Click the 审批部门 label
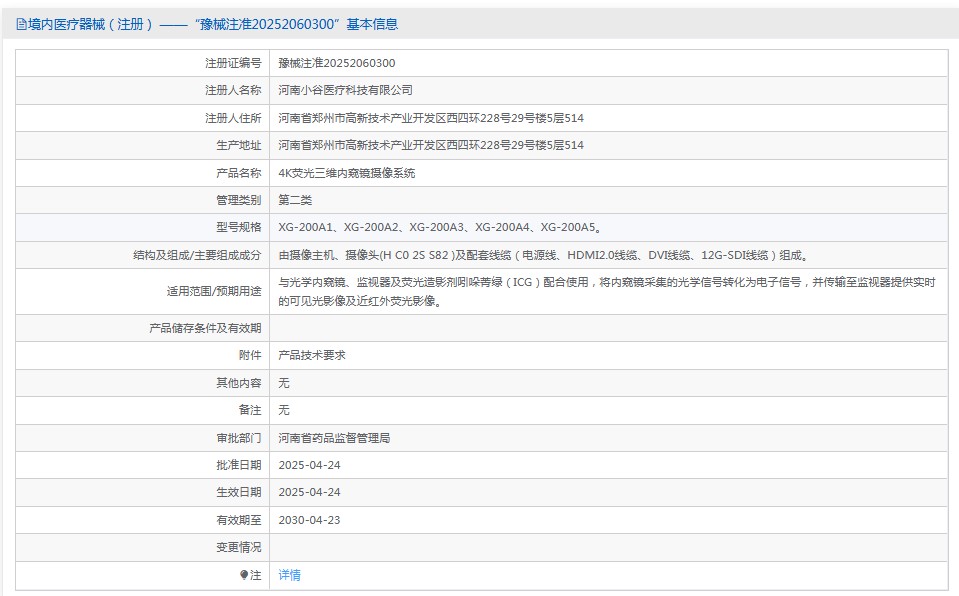 [239, 438]
